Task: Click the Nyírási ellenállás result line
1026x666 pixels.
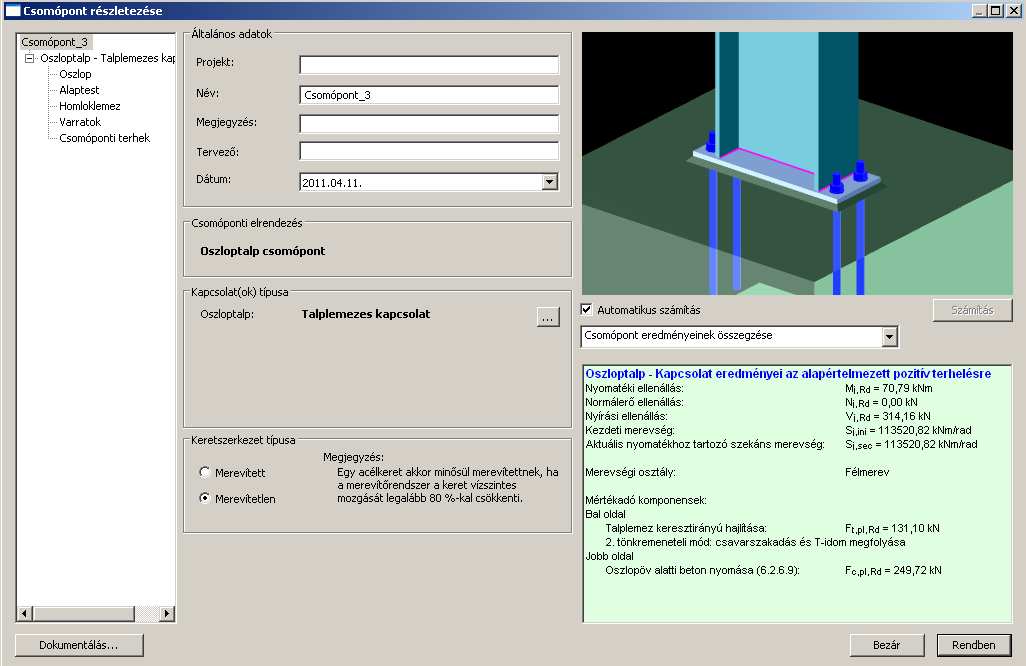Action: coord(758,416)
